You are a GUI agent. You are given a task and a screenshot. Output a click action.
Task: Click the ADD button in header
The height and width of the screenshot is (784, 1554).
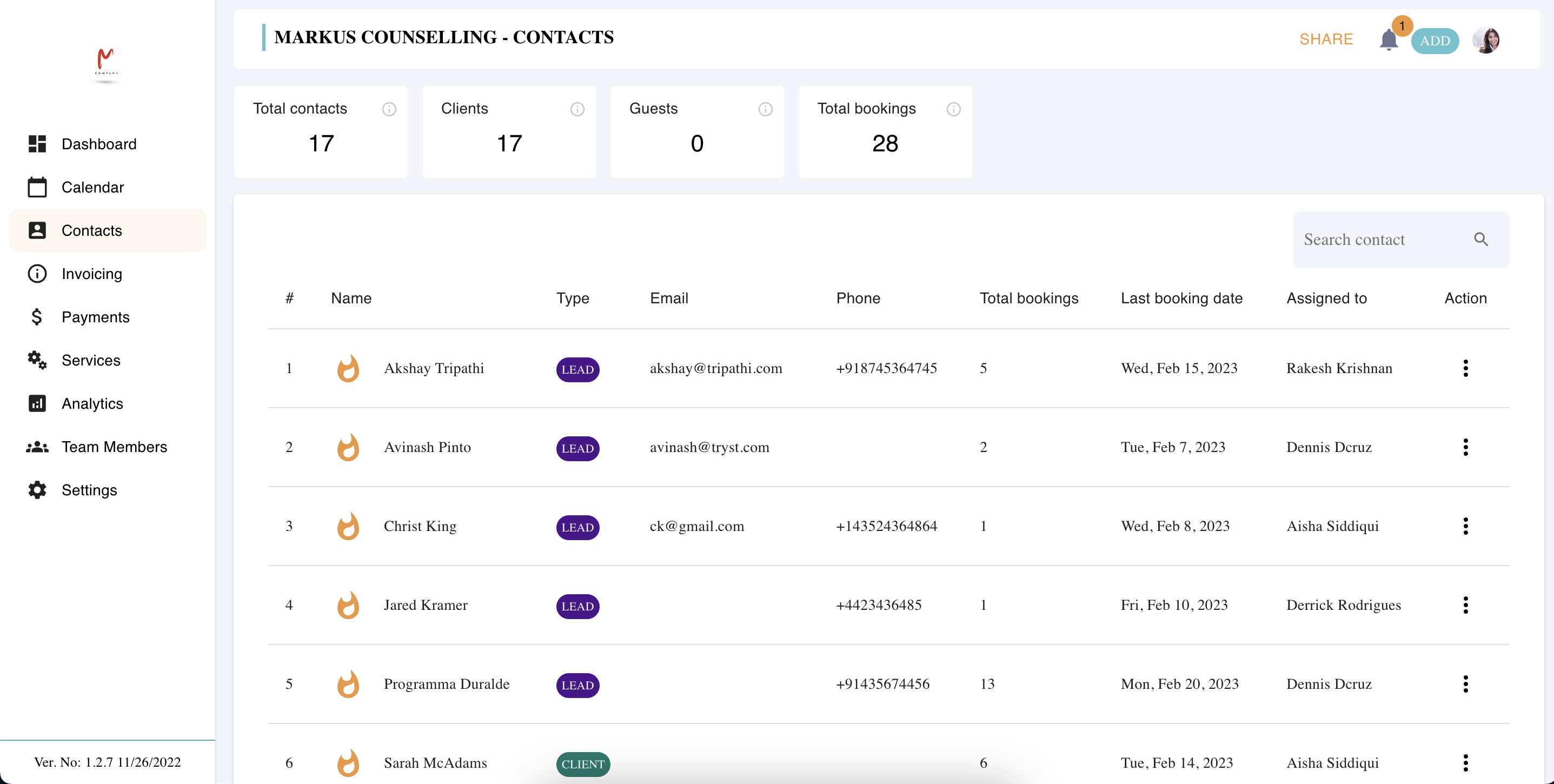(x=1436, y=40)
